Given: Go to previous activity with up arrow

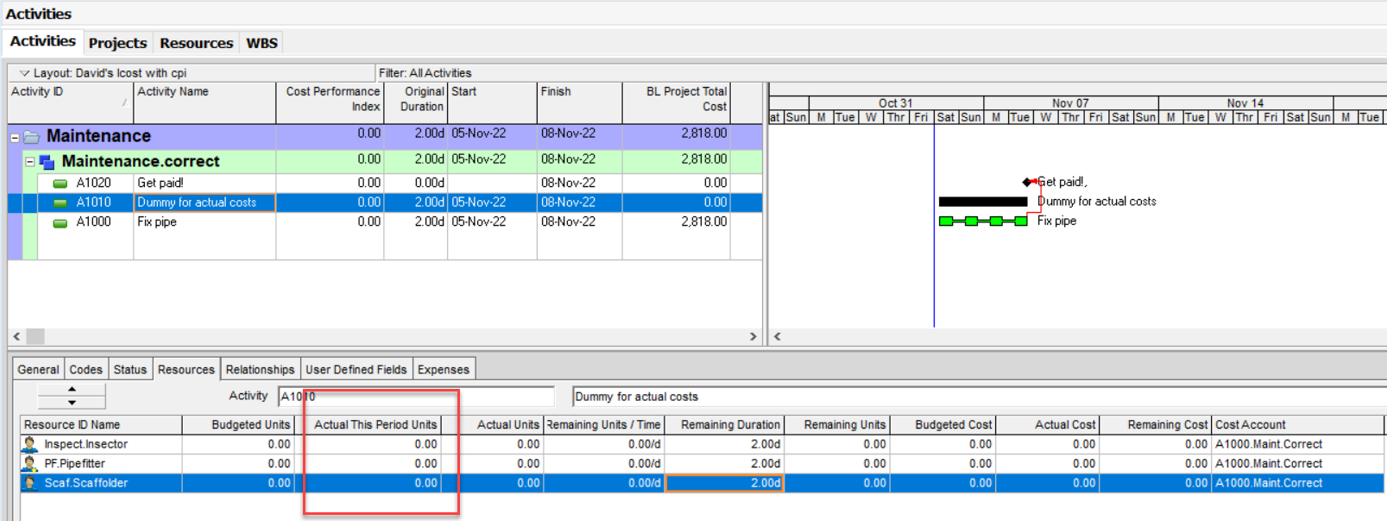Looking at the screenshot, I should 72,389.
